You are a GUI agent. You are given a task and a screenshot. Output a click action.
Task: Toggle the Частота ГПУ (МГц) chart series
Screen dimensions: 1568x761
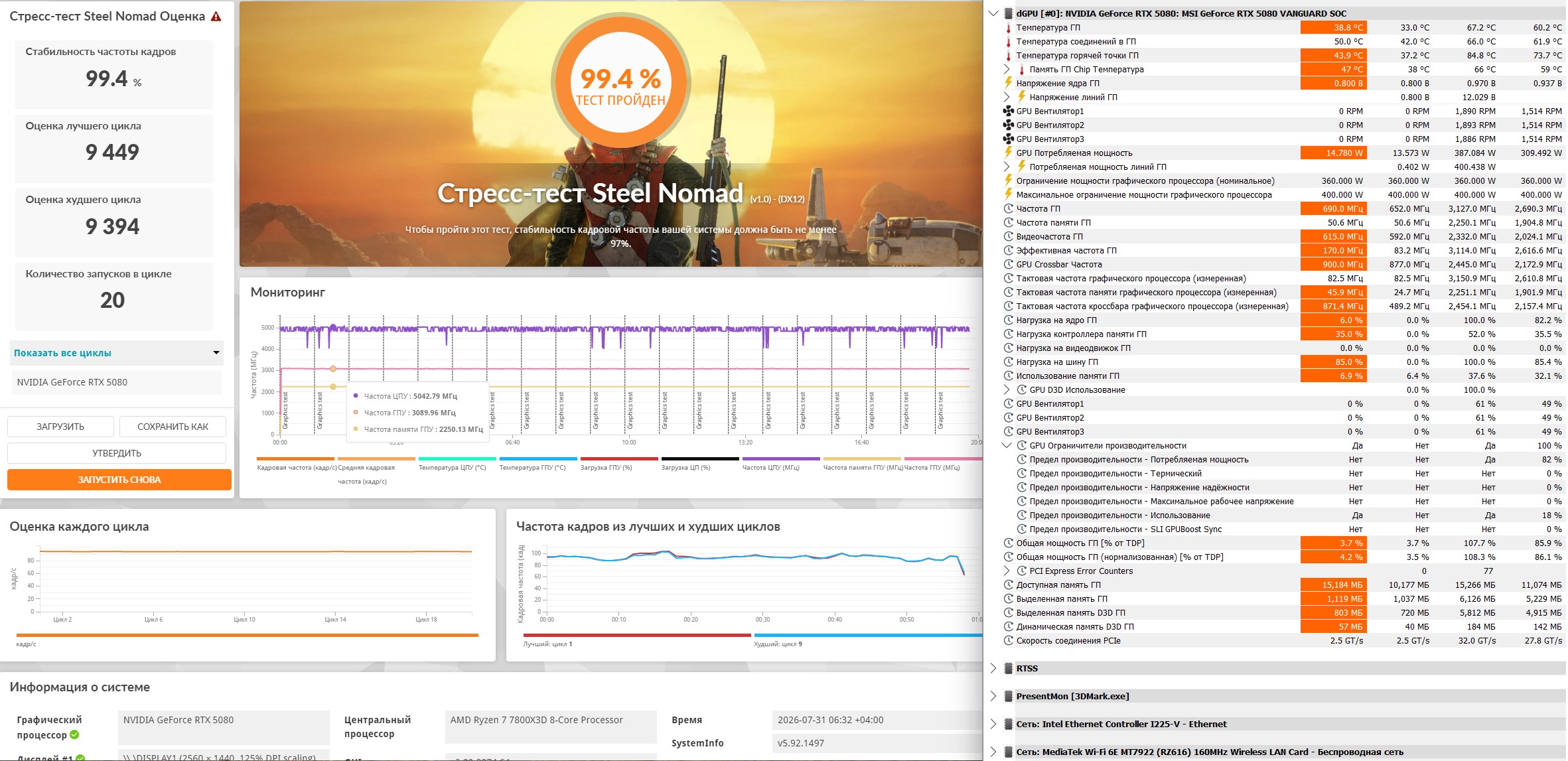point(942,464)
